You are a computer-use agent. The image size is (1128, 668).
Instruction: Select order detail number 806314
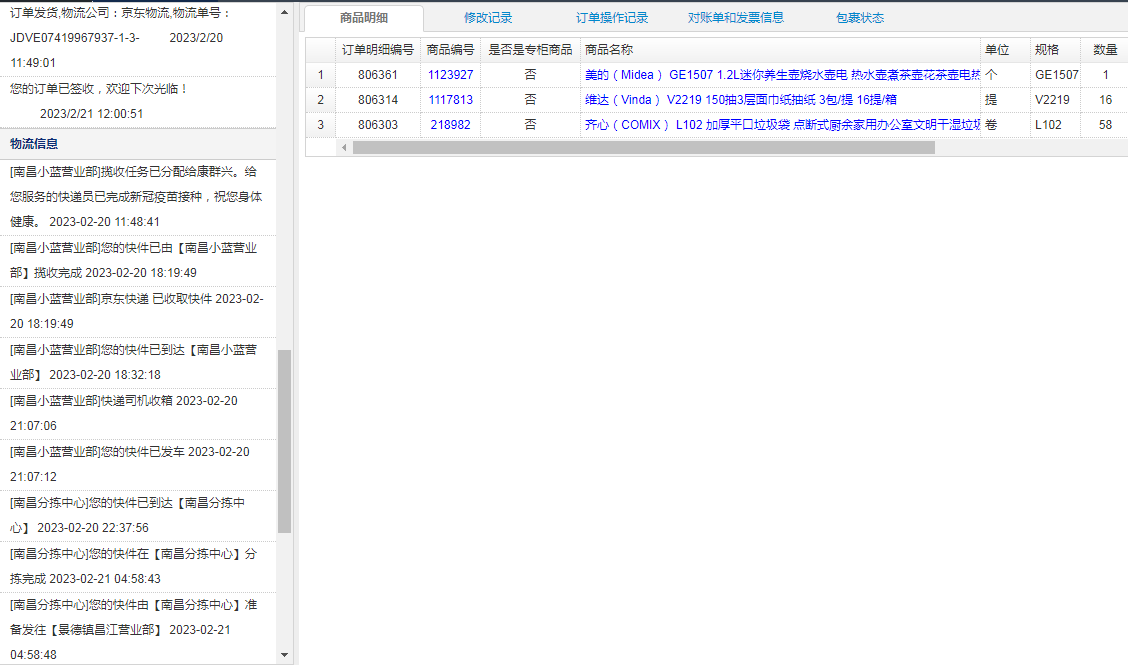point(378,100)
